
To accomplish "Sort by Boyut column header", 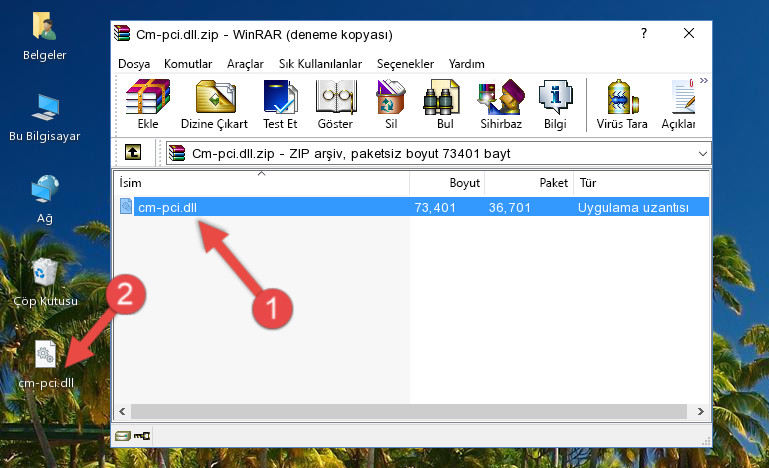I will (447, 182).
